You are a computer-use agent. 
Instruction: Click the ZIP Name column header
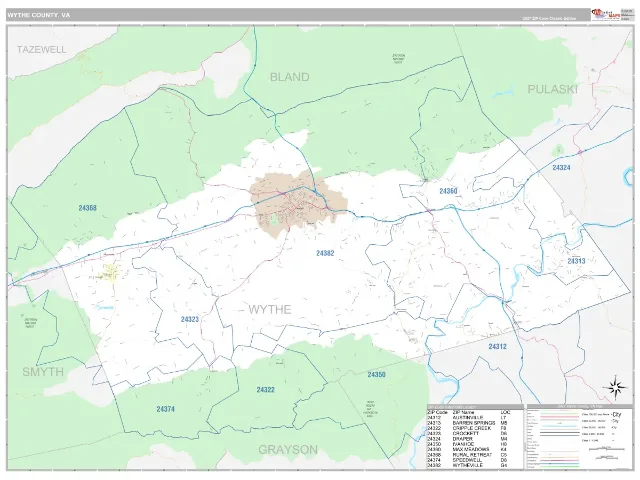point(463,412)
